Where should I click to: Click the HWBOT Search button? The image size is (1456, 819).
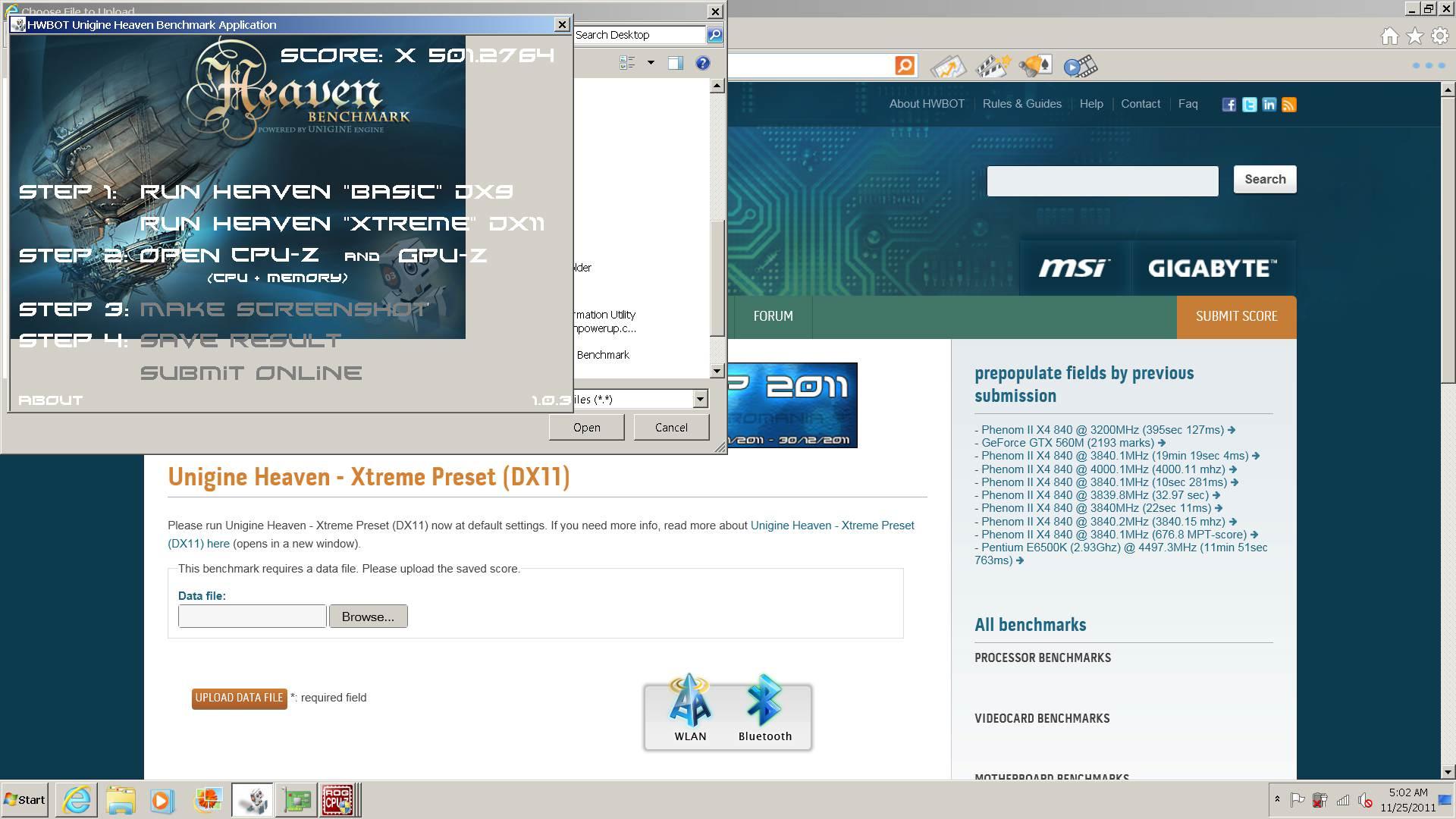[x=1265, y=179]
